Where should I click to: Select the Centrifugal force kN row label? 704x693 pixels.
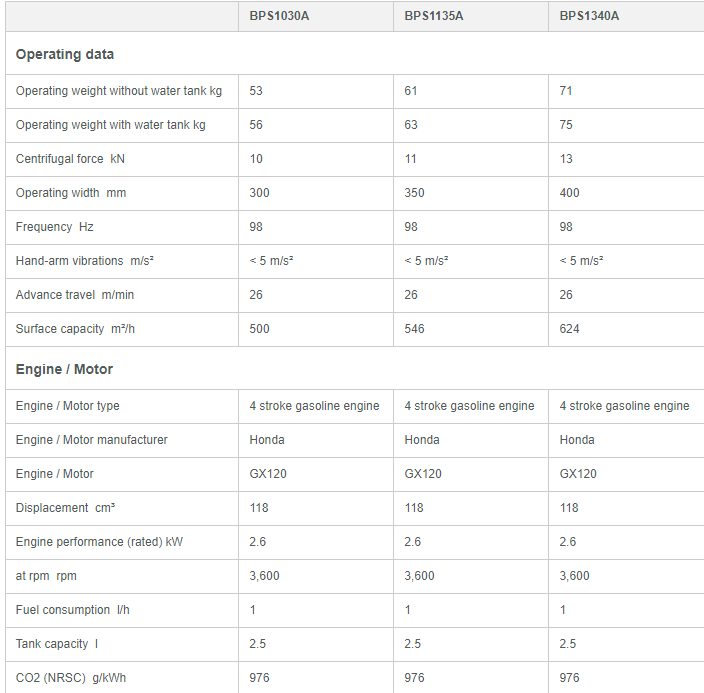click(x=70, y=159)
